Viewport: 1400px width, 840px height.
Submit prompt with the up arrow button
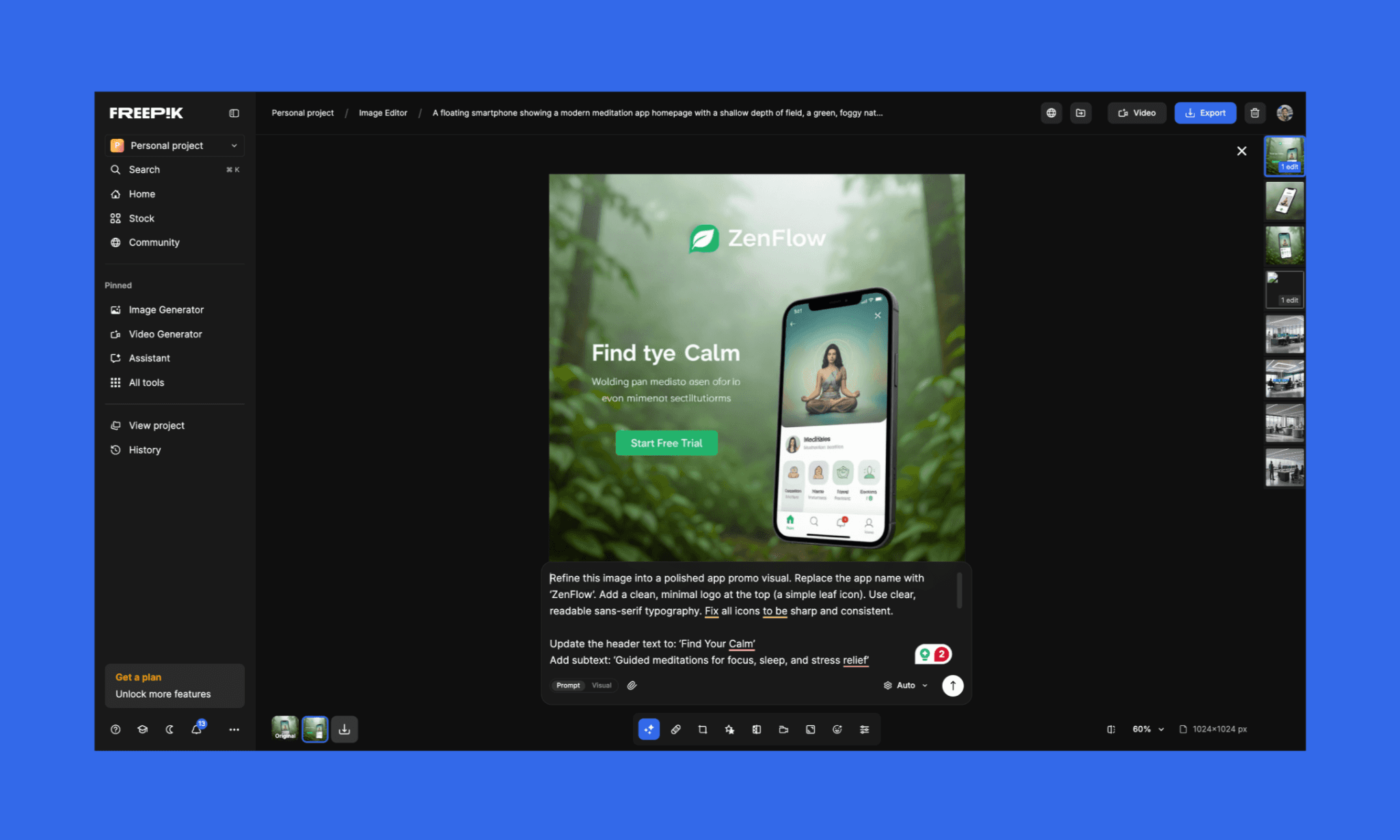point(952,685)
